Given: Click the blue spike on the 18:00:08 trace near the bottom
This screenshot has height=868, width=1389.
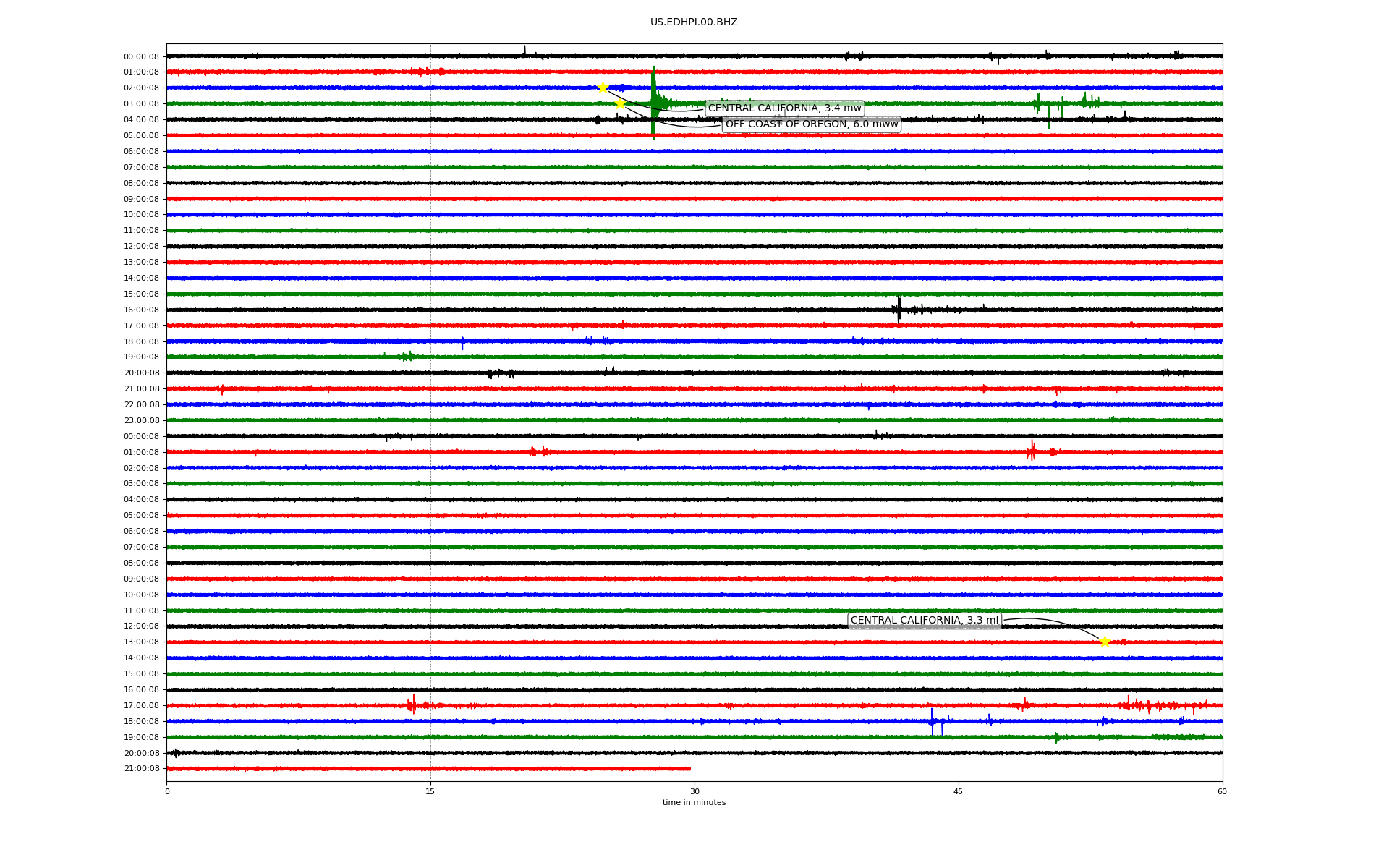Looking at the screenshot, I should [x=932, y=721].
